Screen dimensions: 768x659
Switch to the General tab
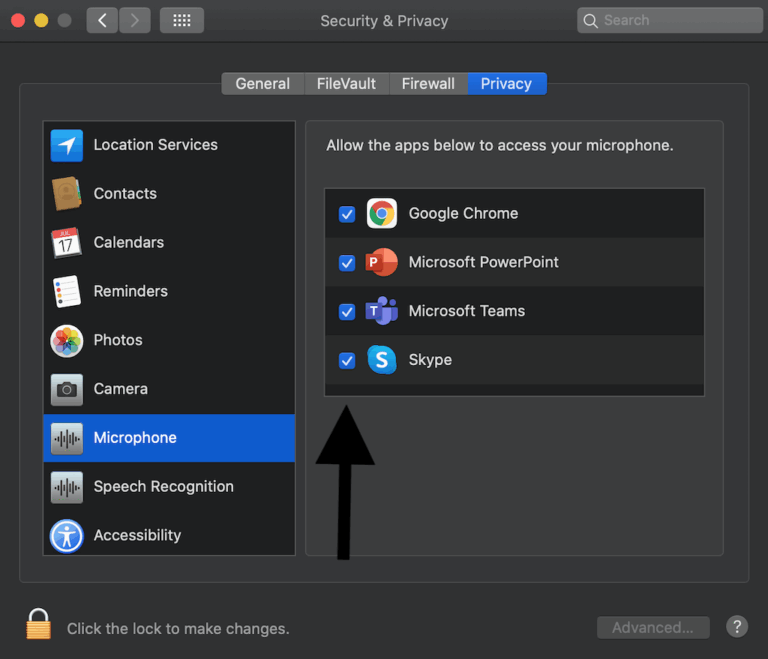pyautogui.click(x=263, y=84)
